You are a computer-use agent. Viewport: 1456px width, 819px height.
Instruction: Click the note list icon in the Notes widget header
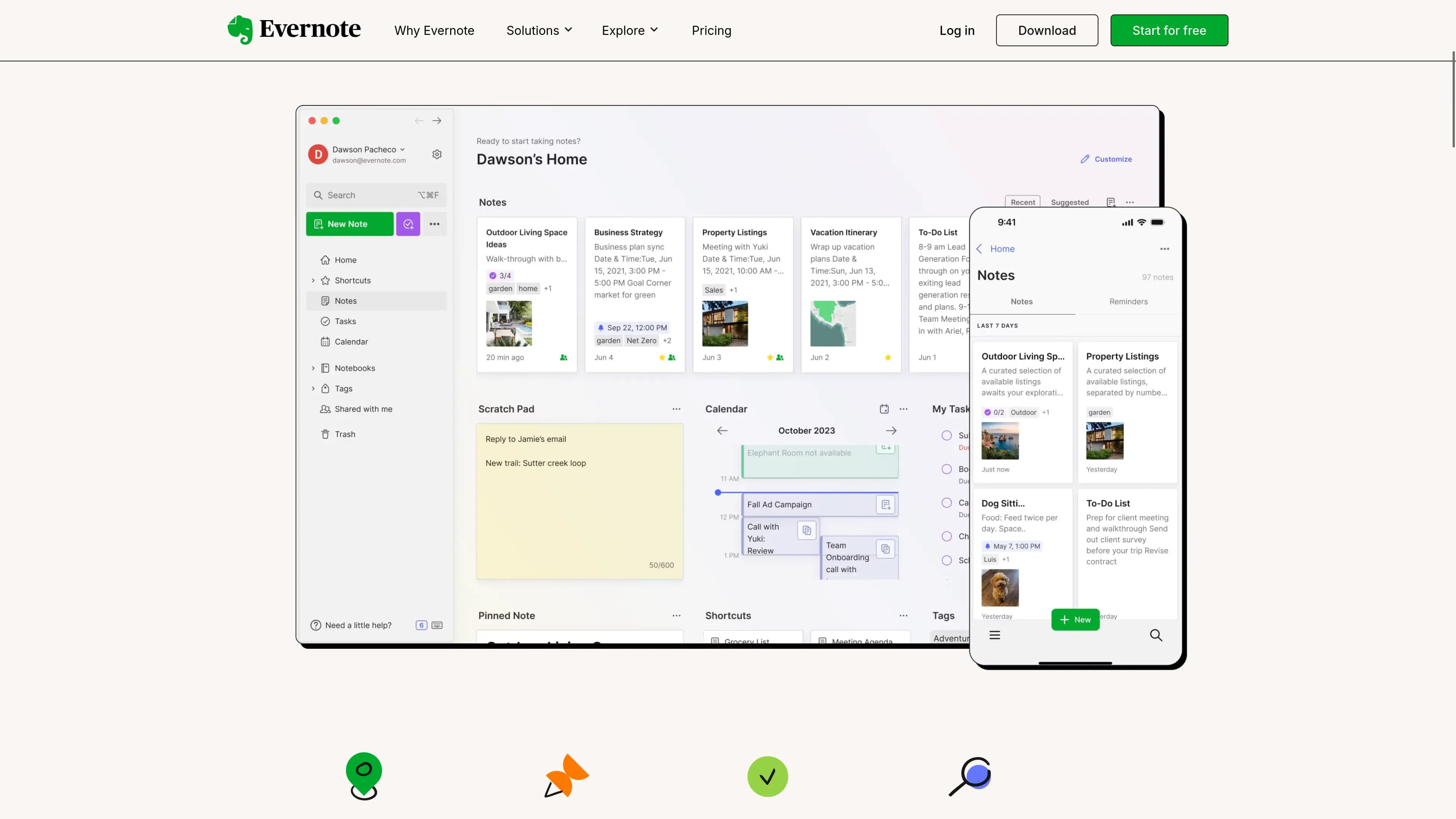[1111, 202]
